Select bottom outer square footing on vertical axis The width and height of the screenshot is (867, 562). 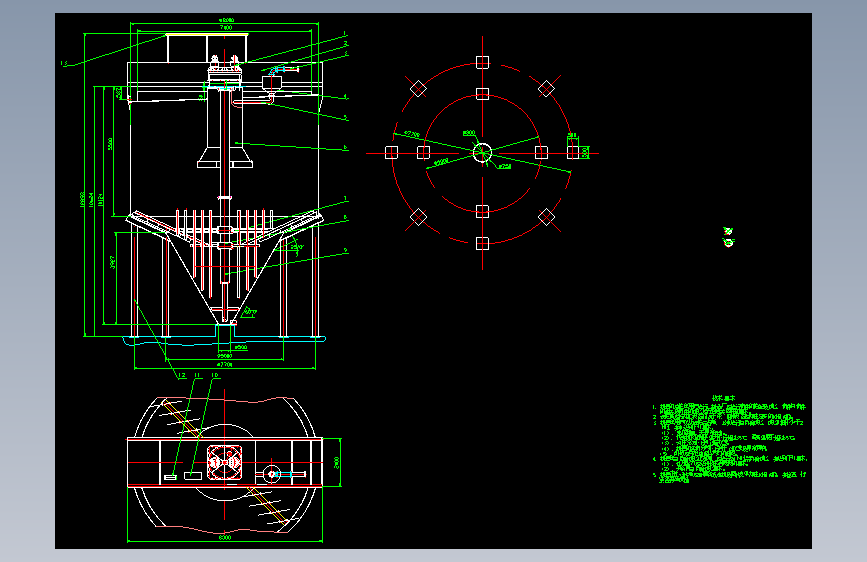coord(482,243)
